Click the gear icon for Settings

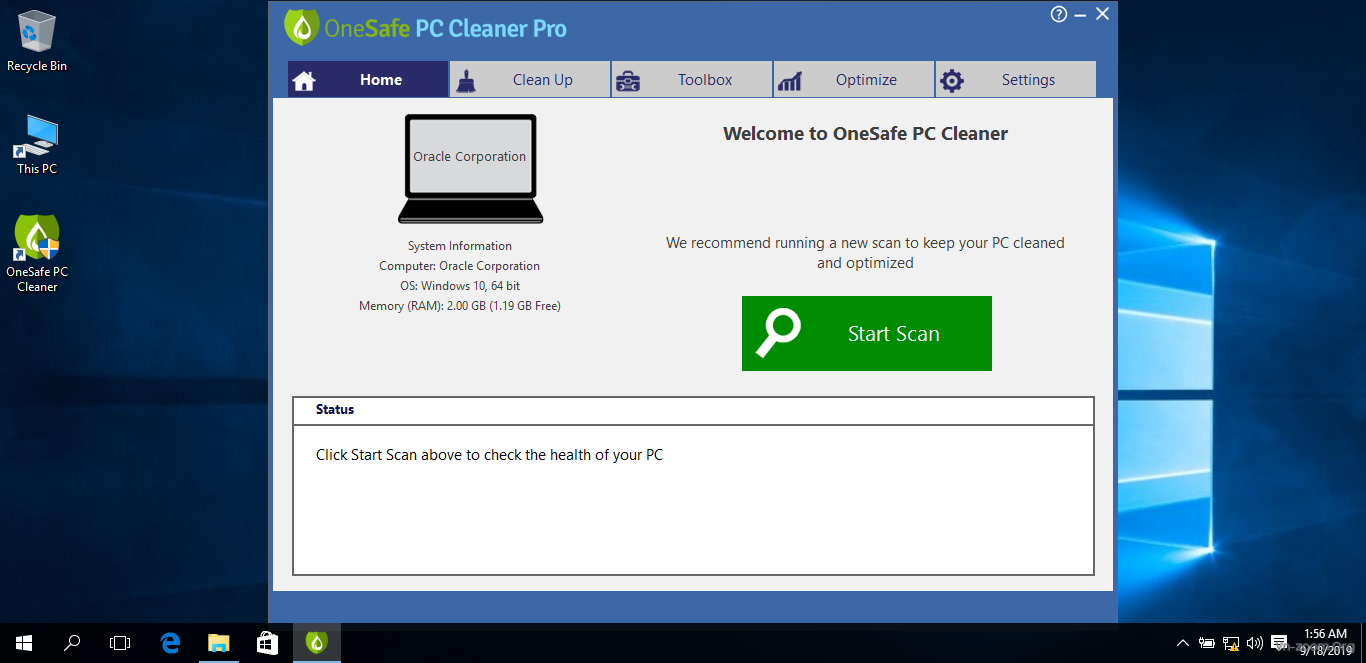coord(952,81)
